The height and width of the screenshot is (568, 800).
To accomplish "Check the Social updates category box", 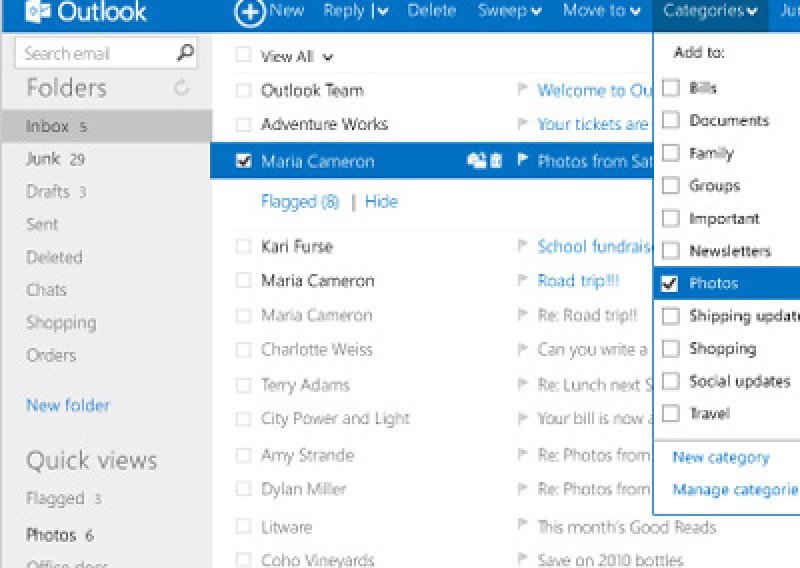I will tap(670, 381).
